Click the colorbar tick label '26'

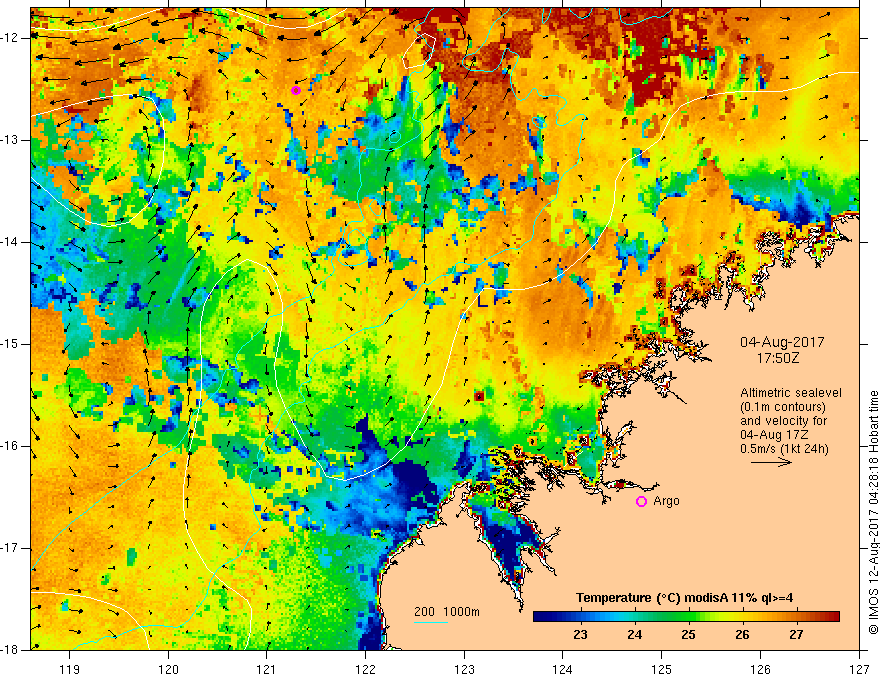point(742,635)
